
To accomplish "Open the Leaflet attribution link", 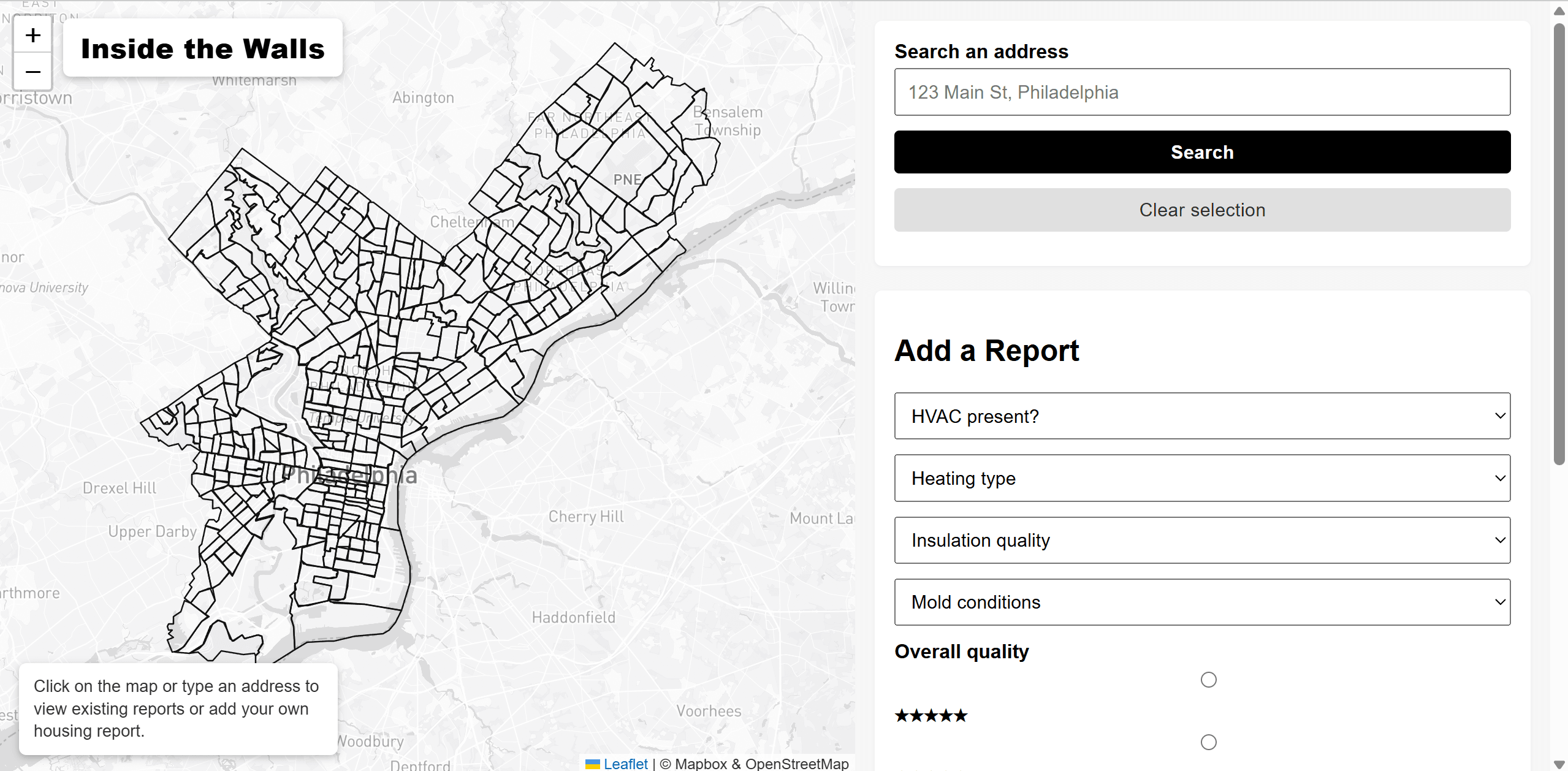I will coord(625,764).
